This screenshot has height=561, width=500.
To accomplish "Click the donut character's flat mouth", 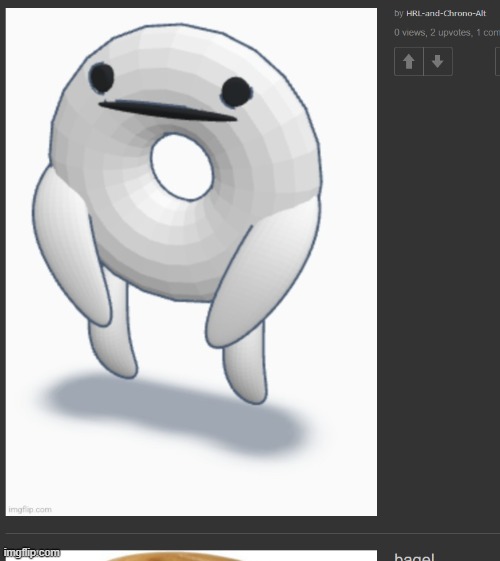I will point(167,110).
